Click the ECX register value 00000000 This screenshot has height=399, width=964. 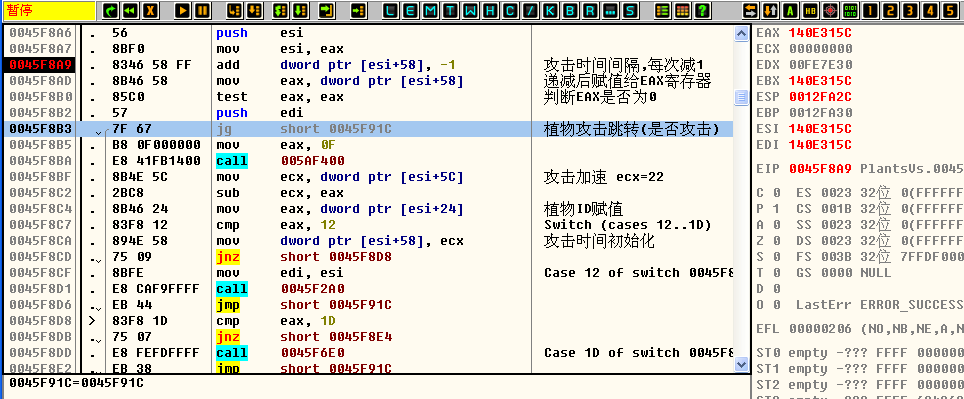[x=821, y=49]
